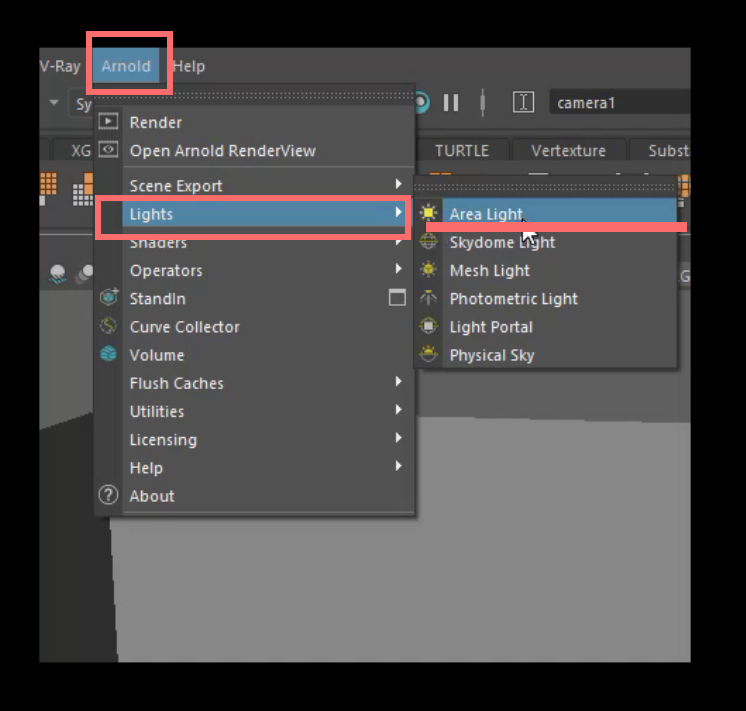Click the Volume cube icon

tap(108, 354)
